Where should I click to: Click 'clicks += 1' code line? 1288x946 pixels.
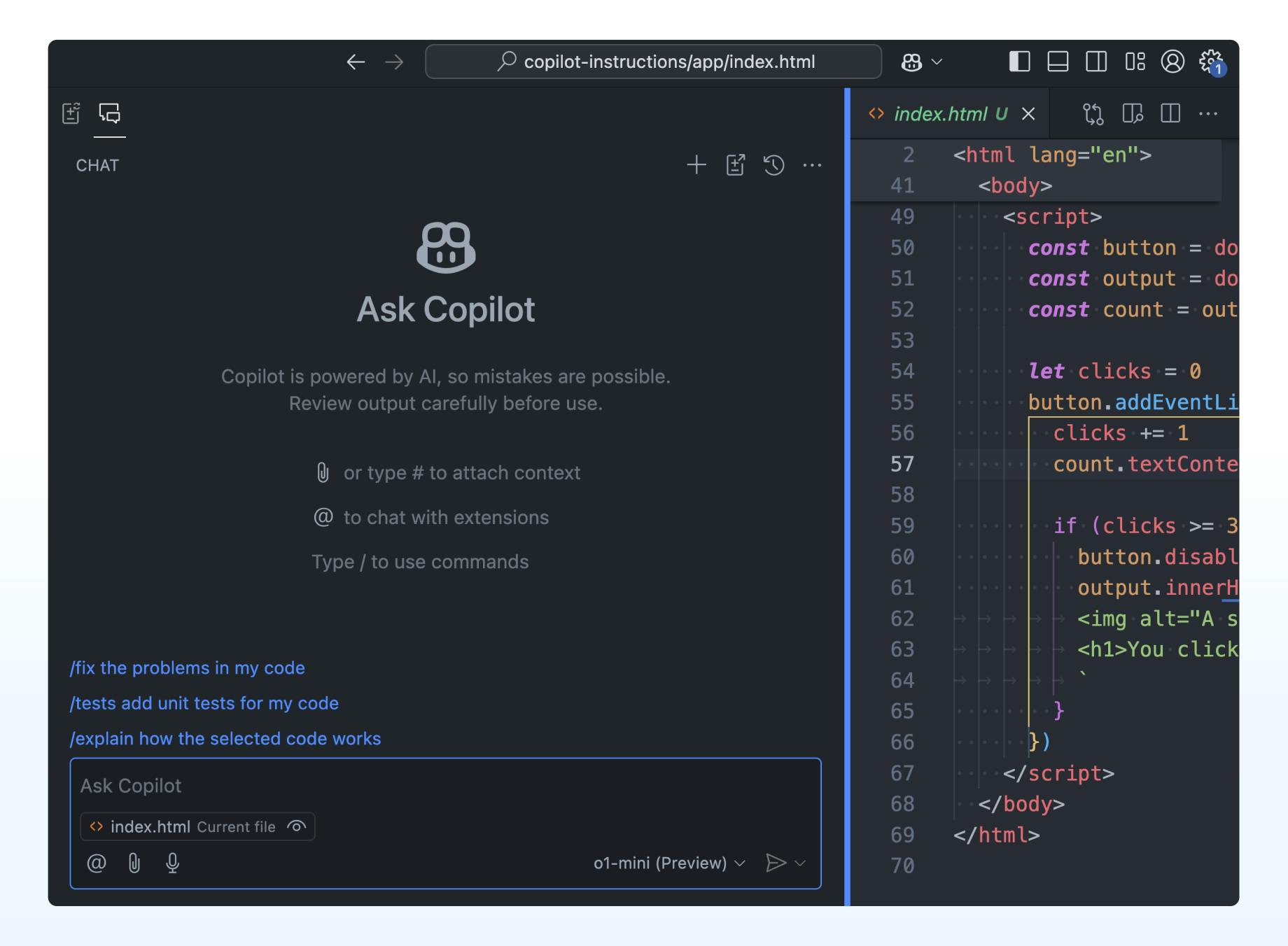[x=1121, y=433]
